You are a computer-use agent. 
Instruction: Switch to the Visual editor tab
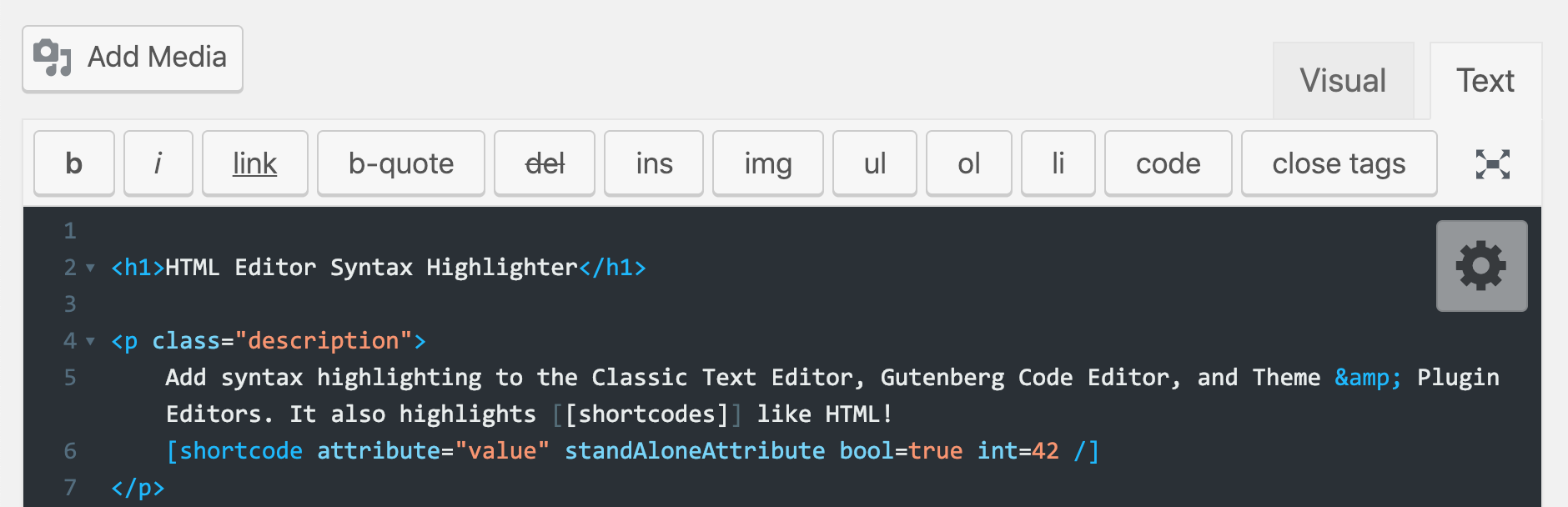click(x=1343, y=81)
